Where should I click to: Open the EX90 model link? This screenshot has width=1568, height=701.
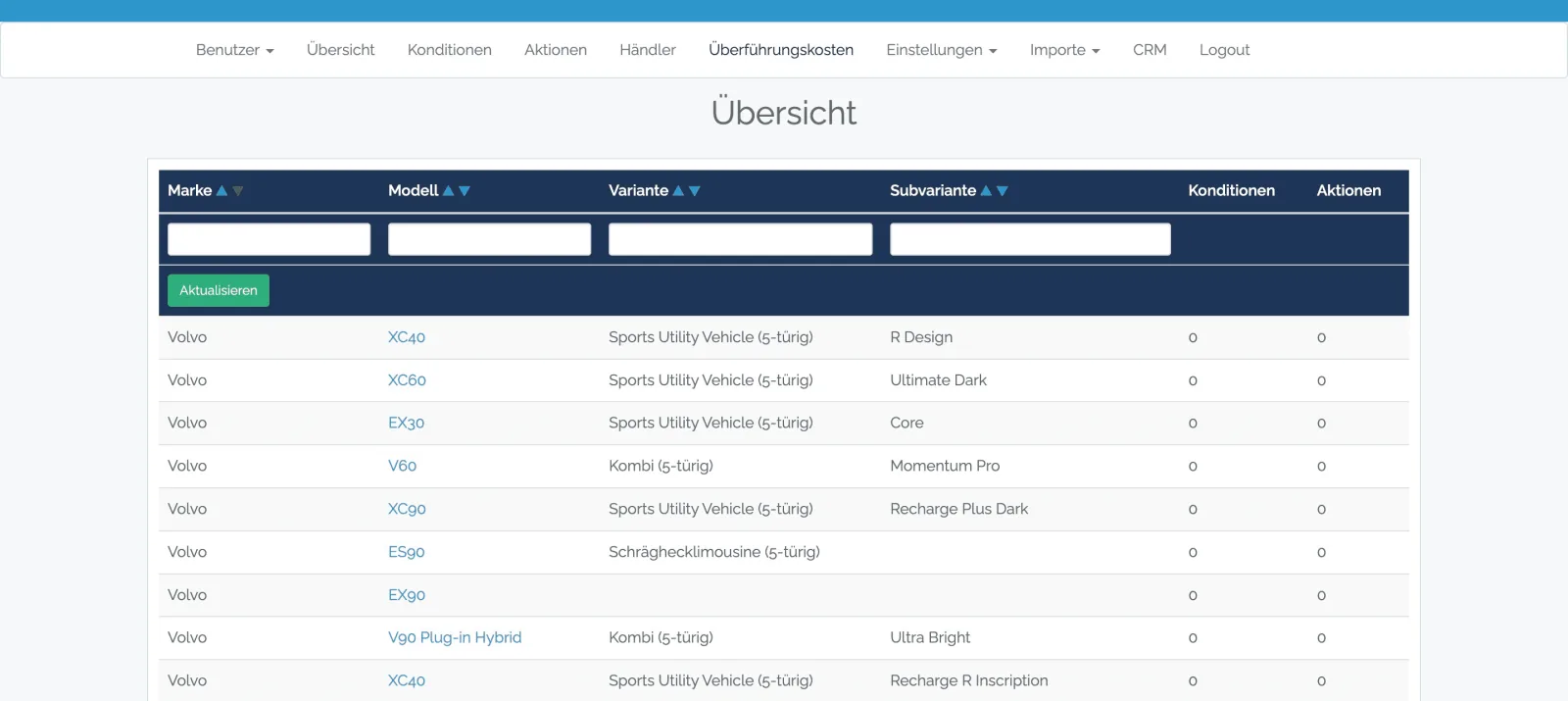point(407,595)
